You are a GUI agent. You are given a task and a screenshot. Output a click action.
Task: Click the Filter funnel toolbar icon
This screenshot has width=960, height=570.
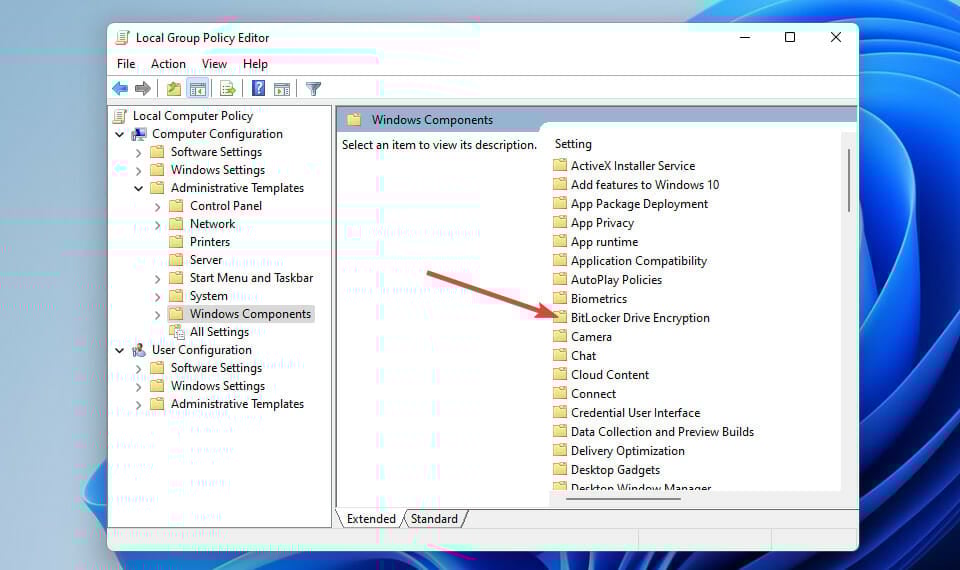click(313, 89)
